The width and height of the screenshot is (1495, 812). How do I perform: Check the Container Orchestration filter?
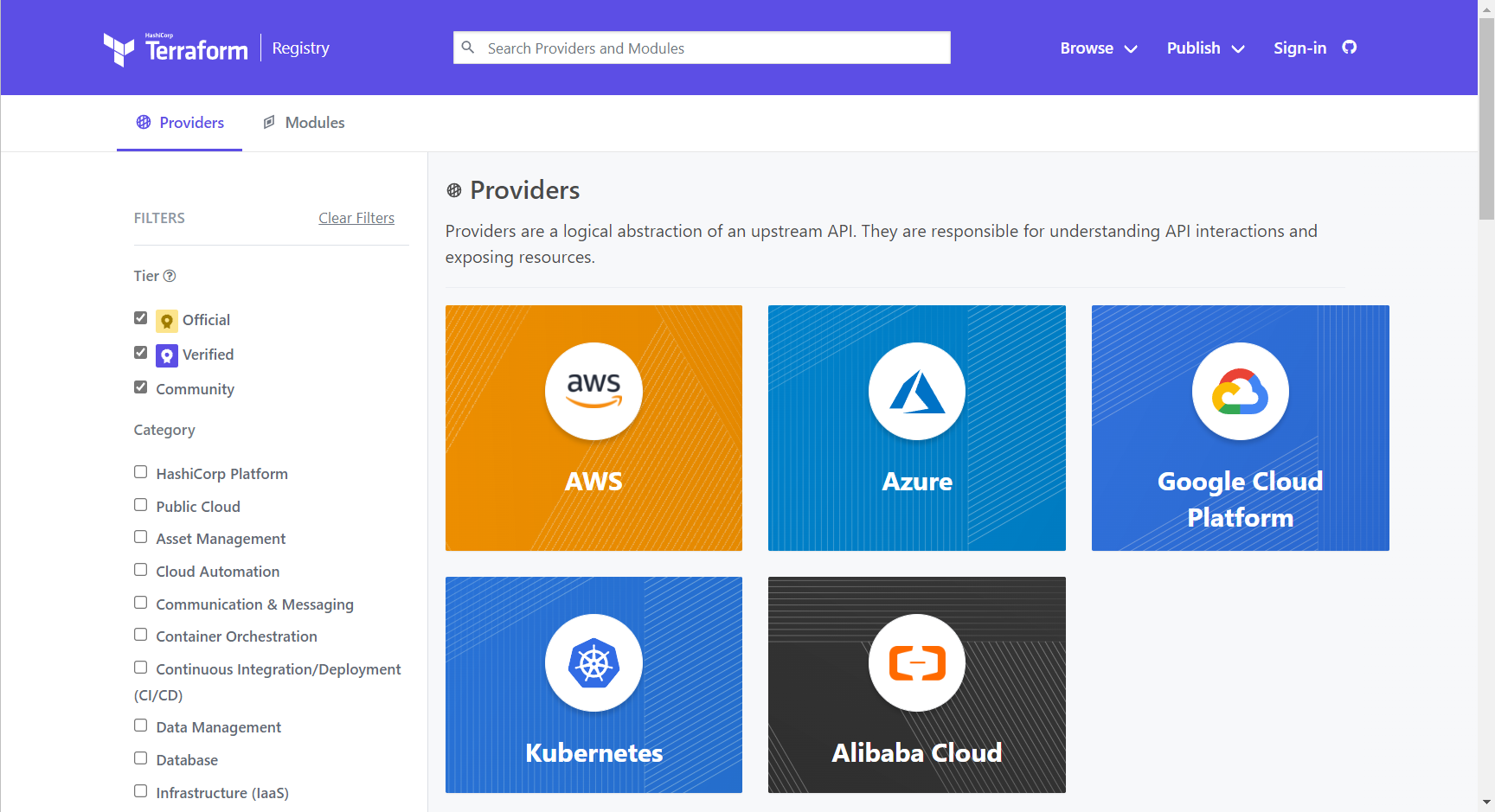(140, 634)
